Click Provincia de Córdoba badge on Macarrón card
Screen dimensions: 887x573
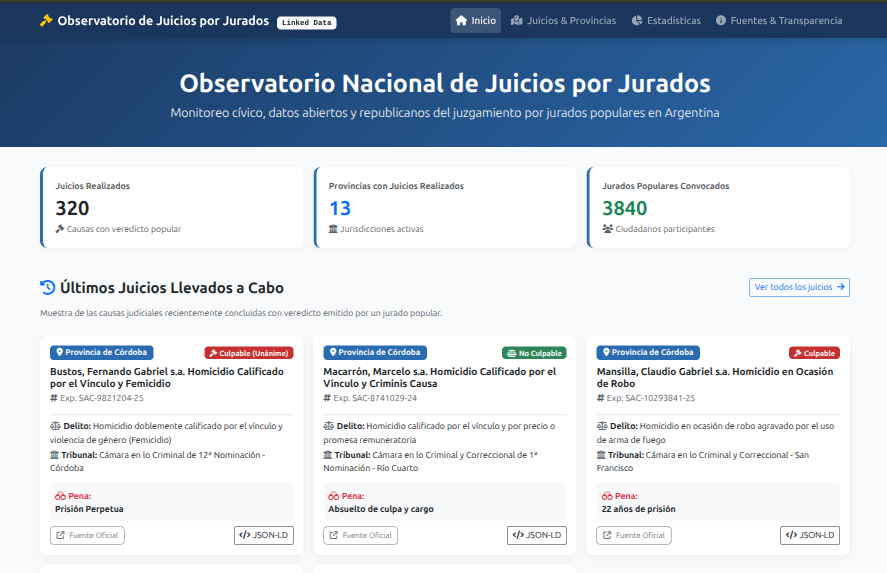[375, 352]
